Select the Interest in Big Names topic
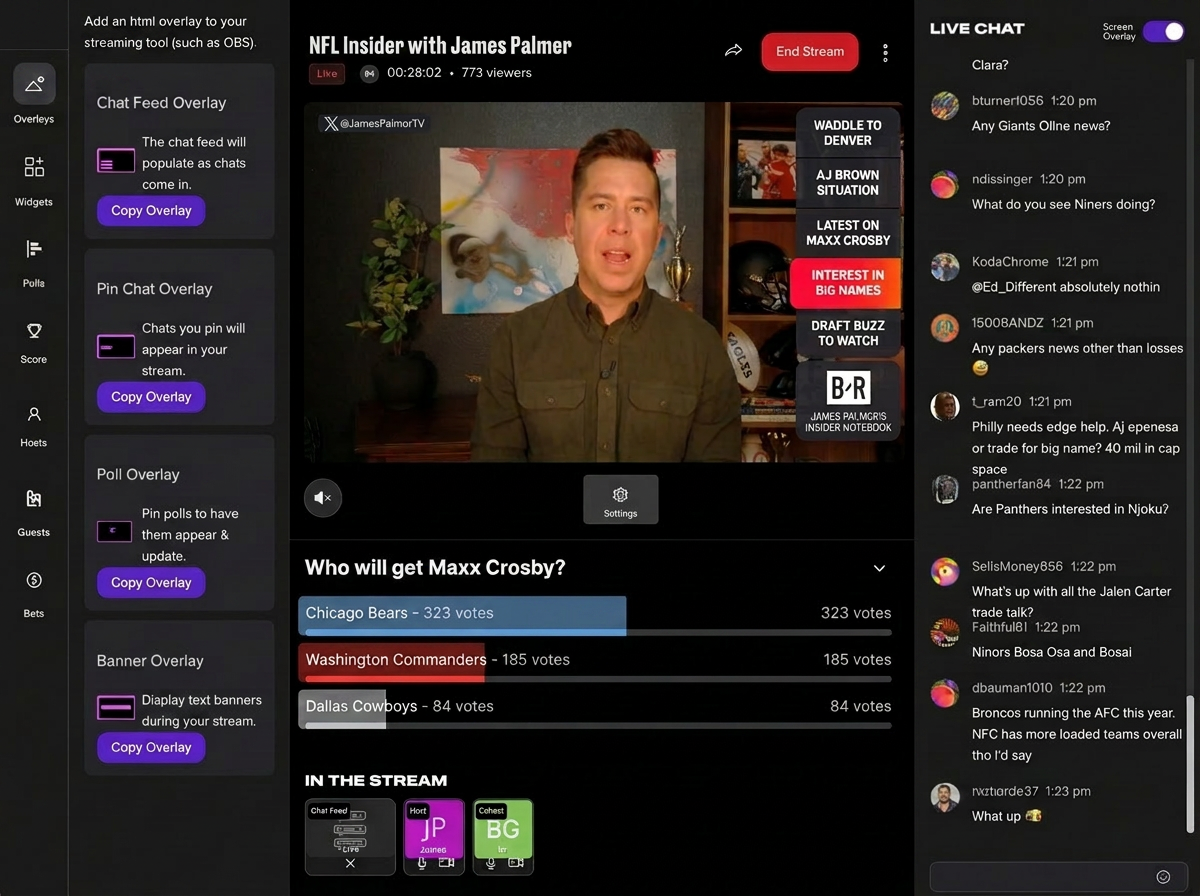The image size is (1200, 896). click(x=845, y=283)
